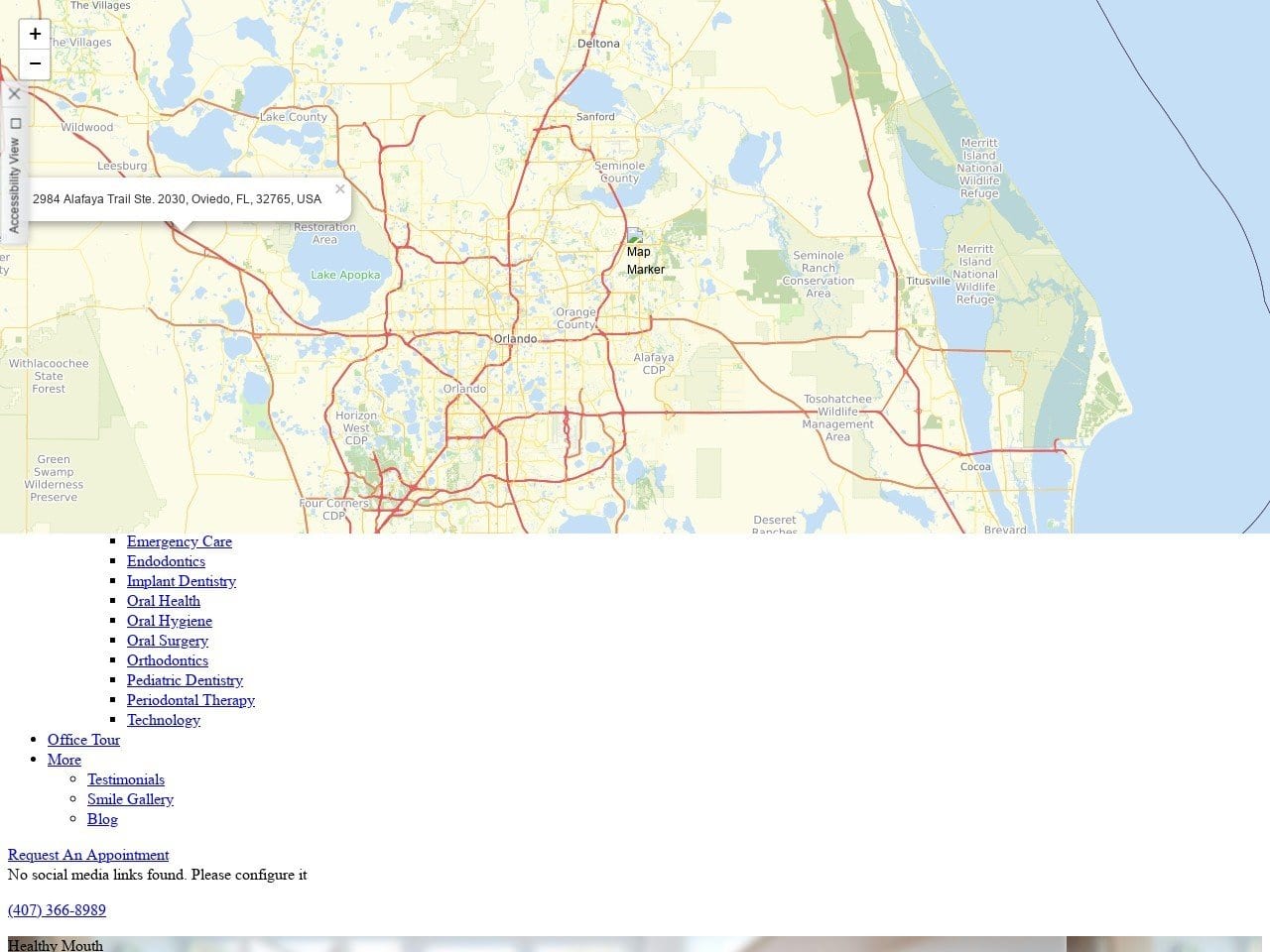Visit the Orthodontics link
The height and width of the screenshot is (952, 1270).
click(168, 660)
